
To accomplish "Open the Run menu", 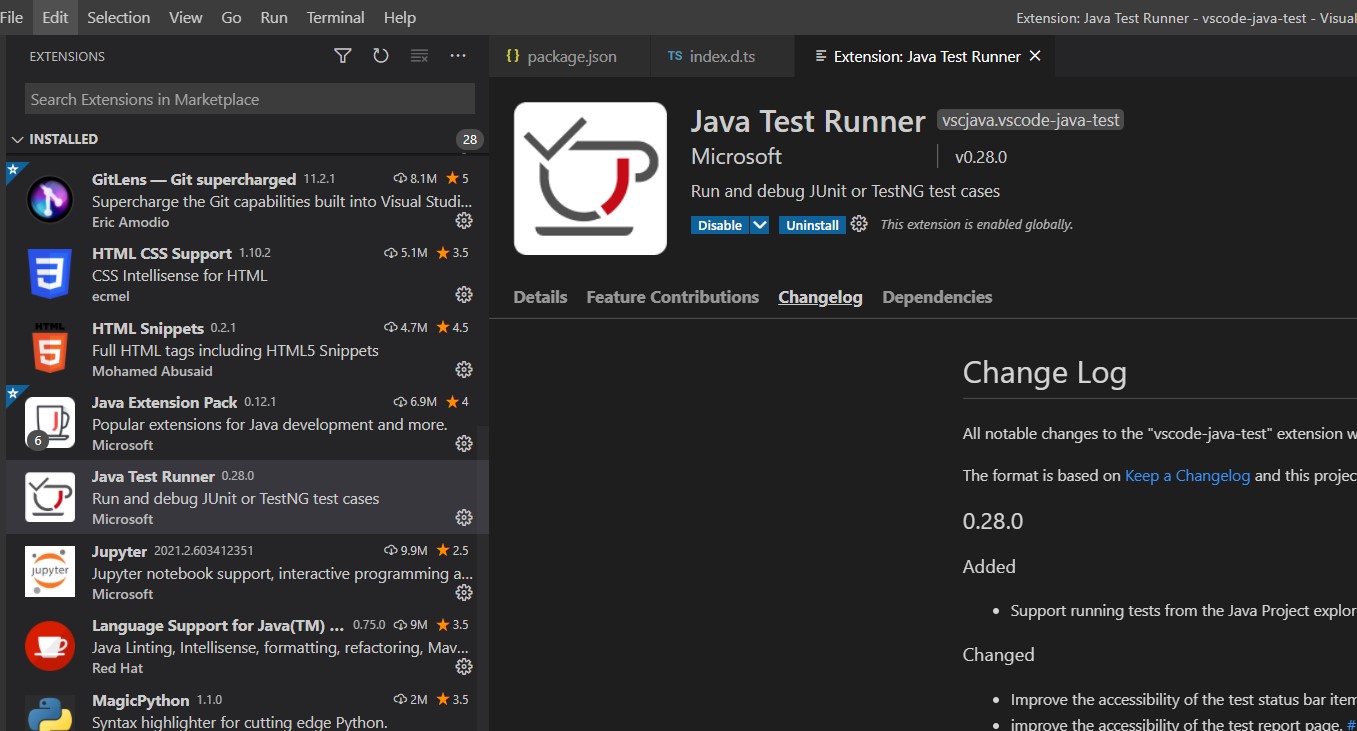I will coord(274,17).
